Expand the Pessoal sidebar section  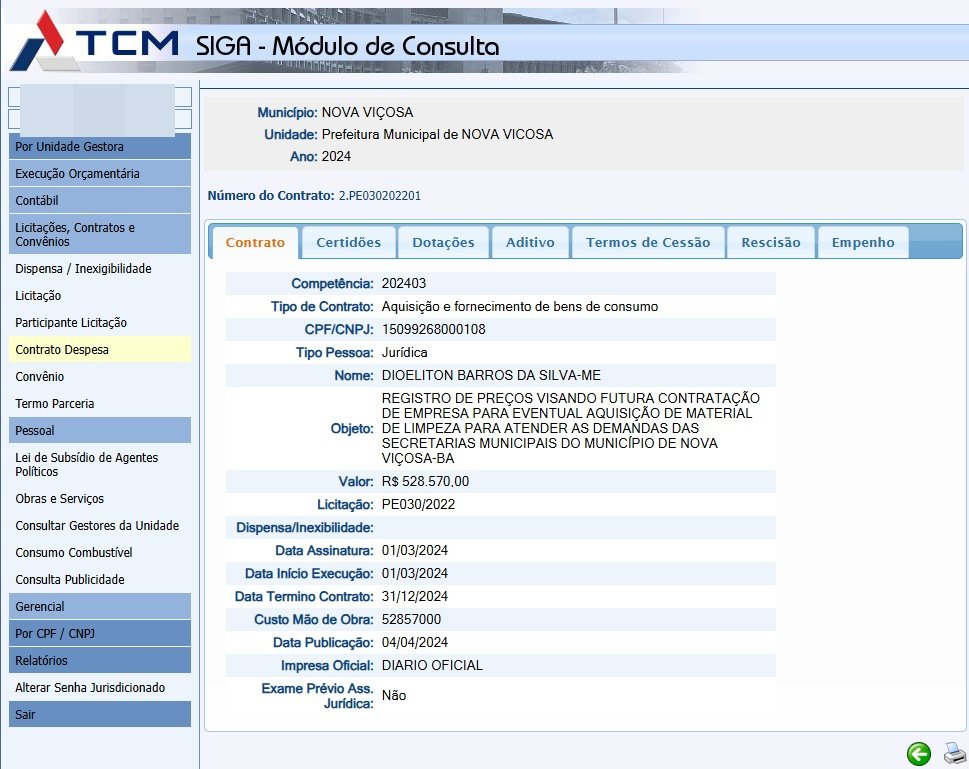pos(99,431)
